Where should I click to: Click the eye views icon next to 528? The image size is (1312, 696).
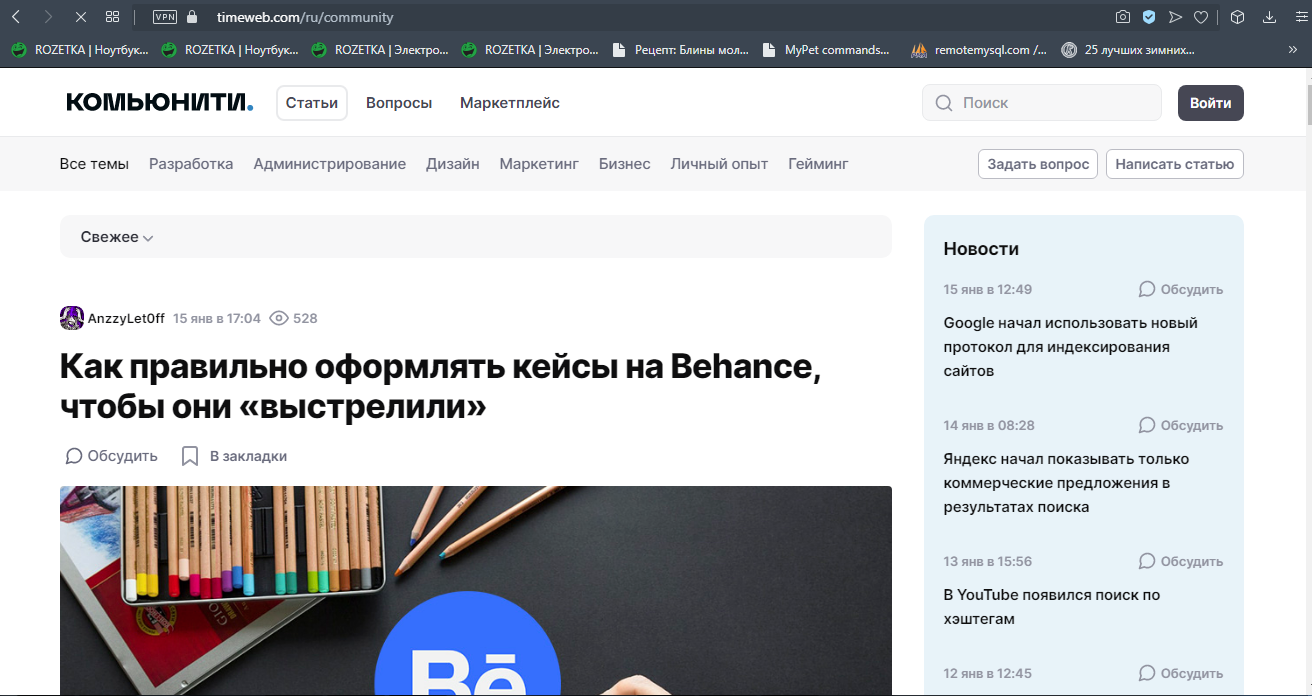point(279,318)
